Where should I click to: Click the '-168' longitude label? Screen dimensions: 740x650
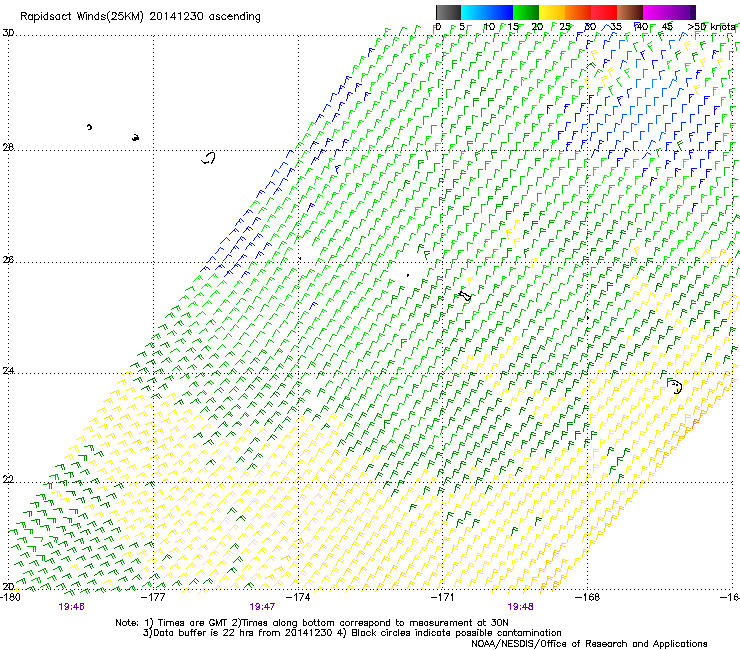point(588,597)
